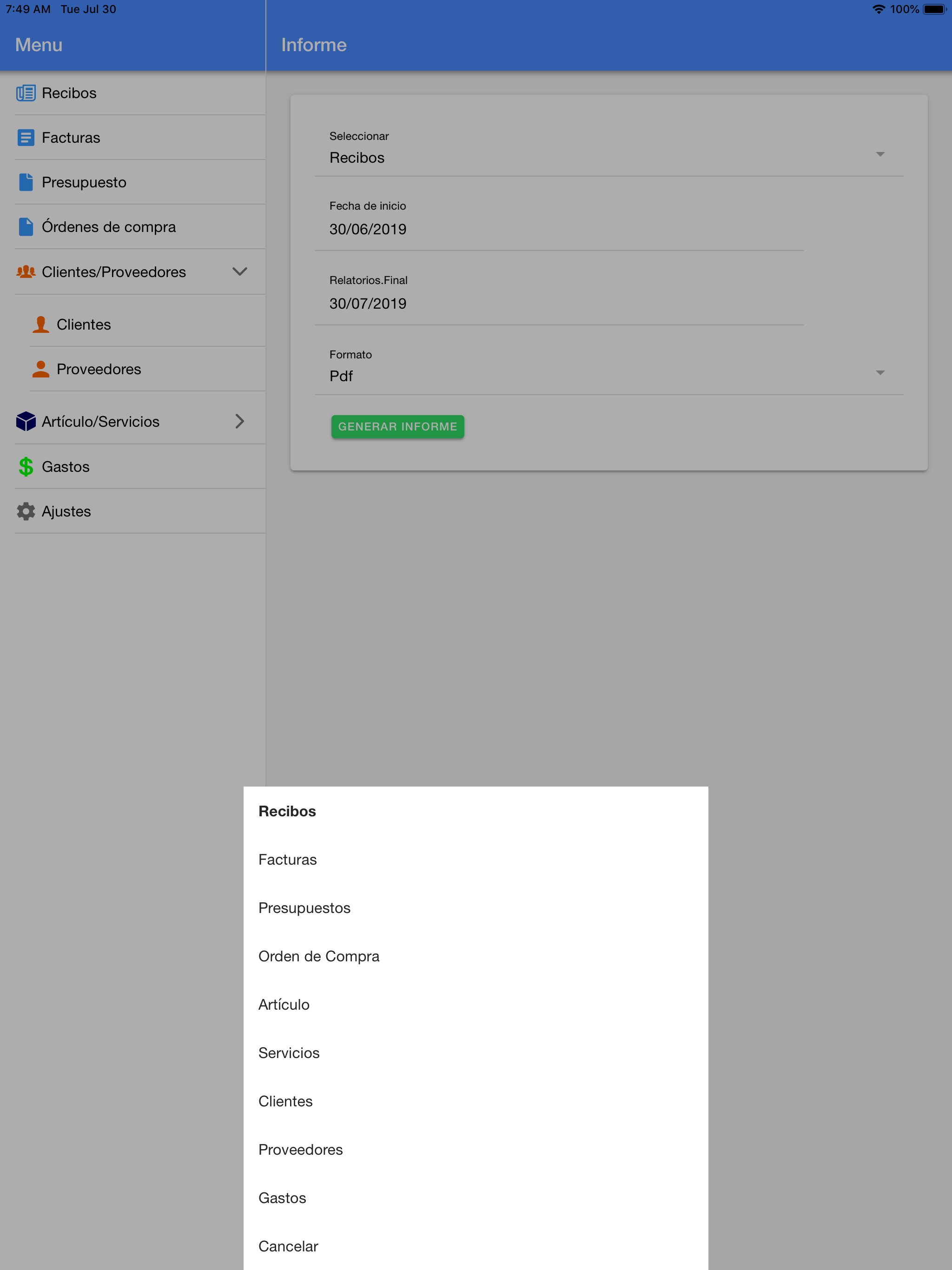Select Orden de Compra option

pyautogui.click(x=319, y=956)
